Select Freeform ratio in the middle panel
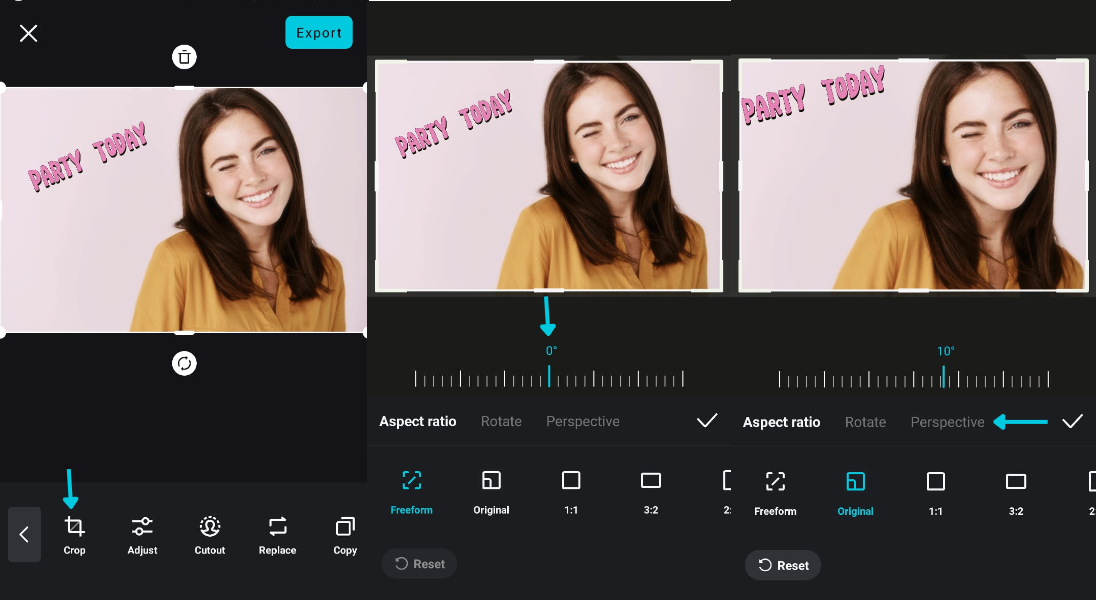This screenshot has width=1100, height=600. (412, 493)
